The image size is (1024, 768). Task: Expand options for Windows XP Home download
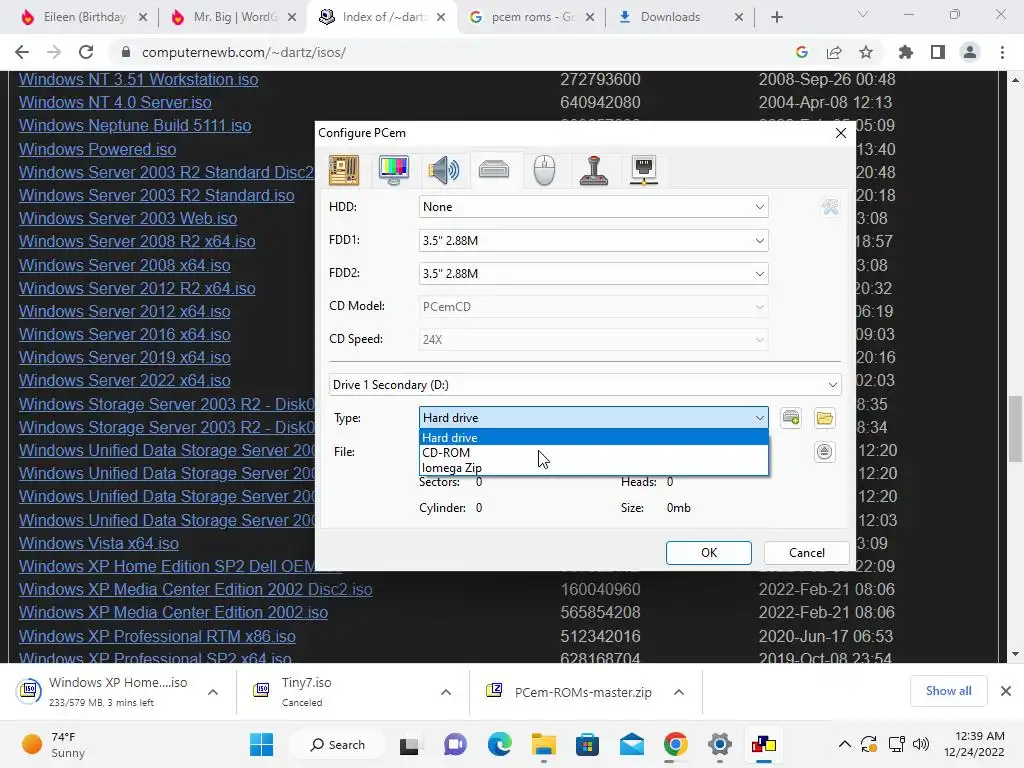213,692
